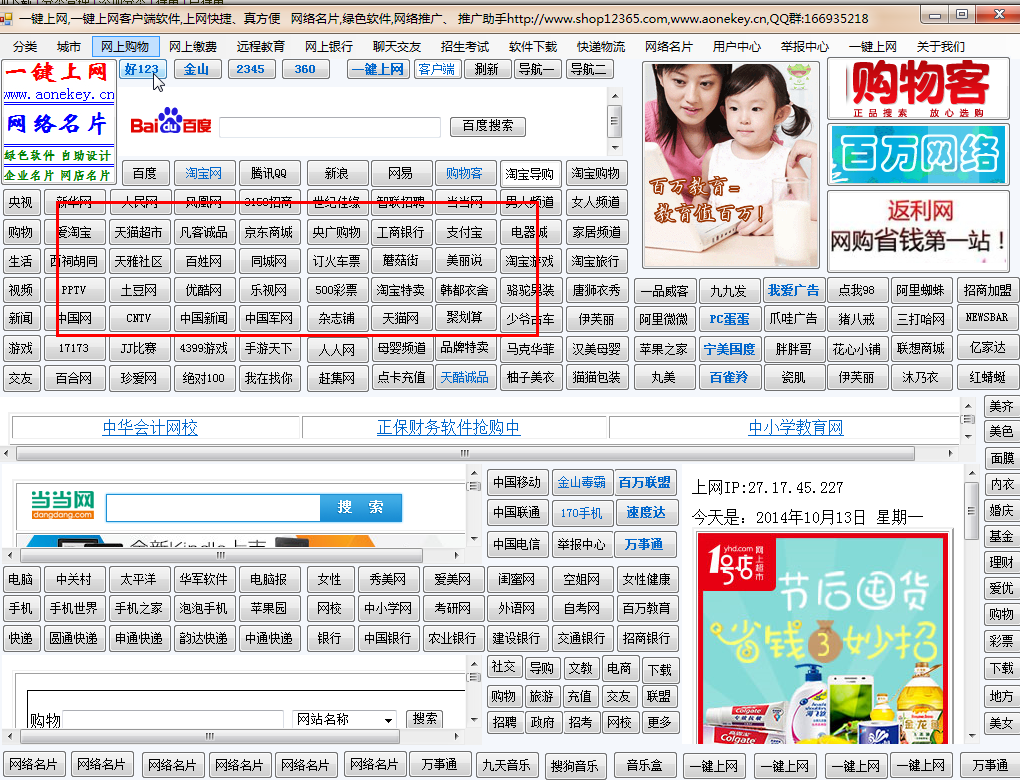Open the 网上购物 menu item
Viewport: 1020px width, 780px height.
pyautogui.click(x=125, y=46)
